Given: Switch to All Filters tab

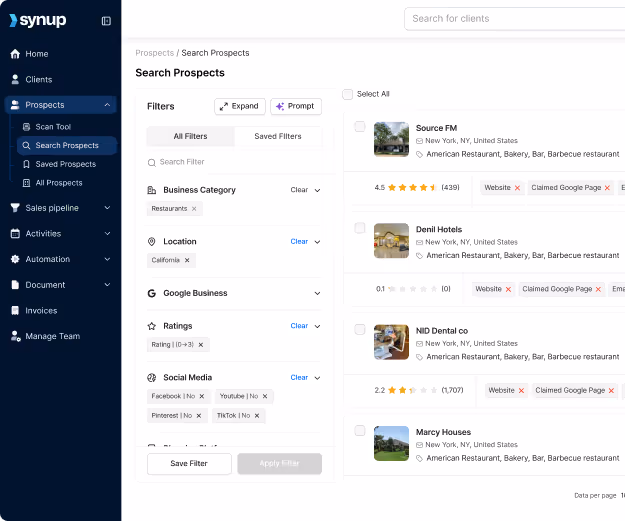Looking at the screenshot, I should point(191,136).
